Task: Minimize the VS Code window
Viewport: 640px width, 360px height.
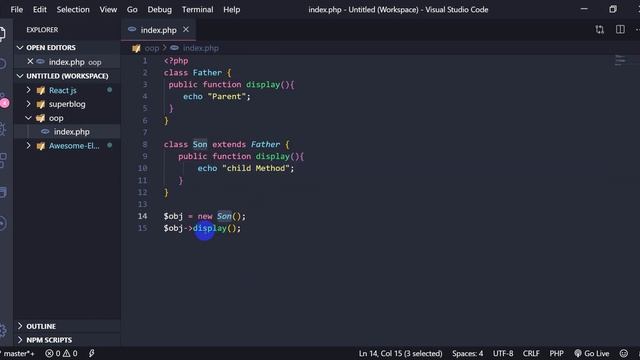Action: pos(584,9)
